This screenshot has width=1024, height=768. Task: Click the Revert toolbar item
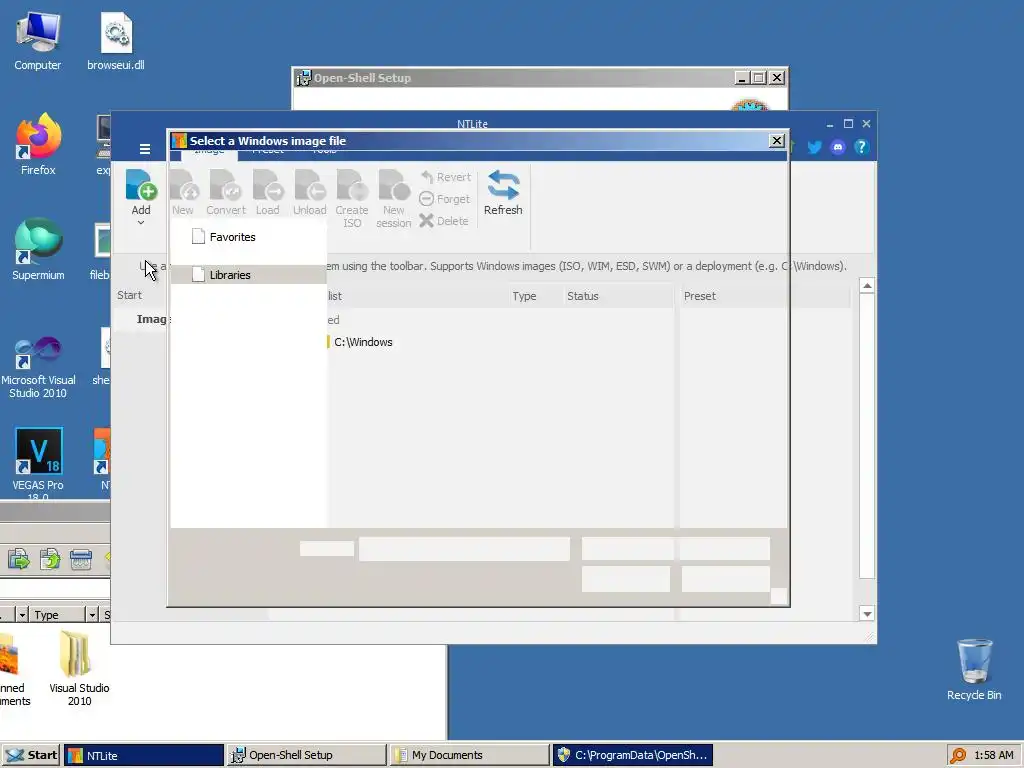point(445,177)
